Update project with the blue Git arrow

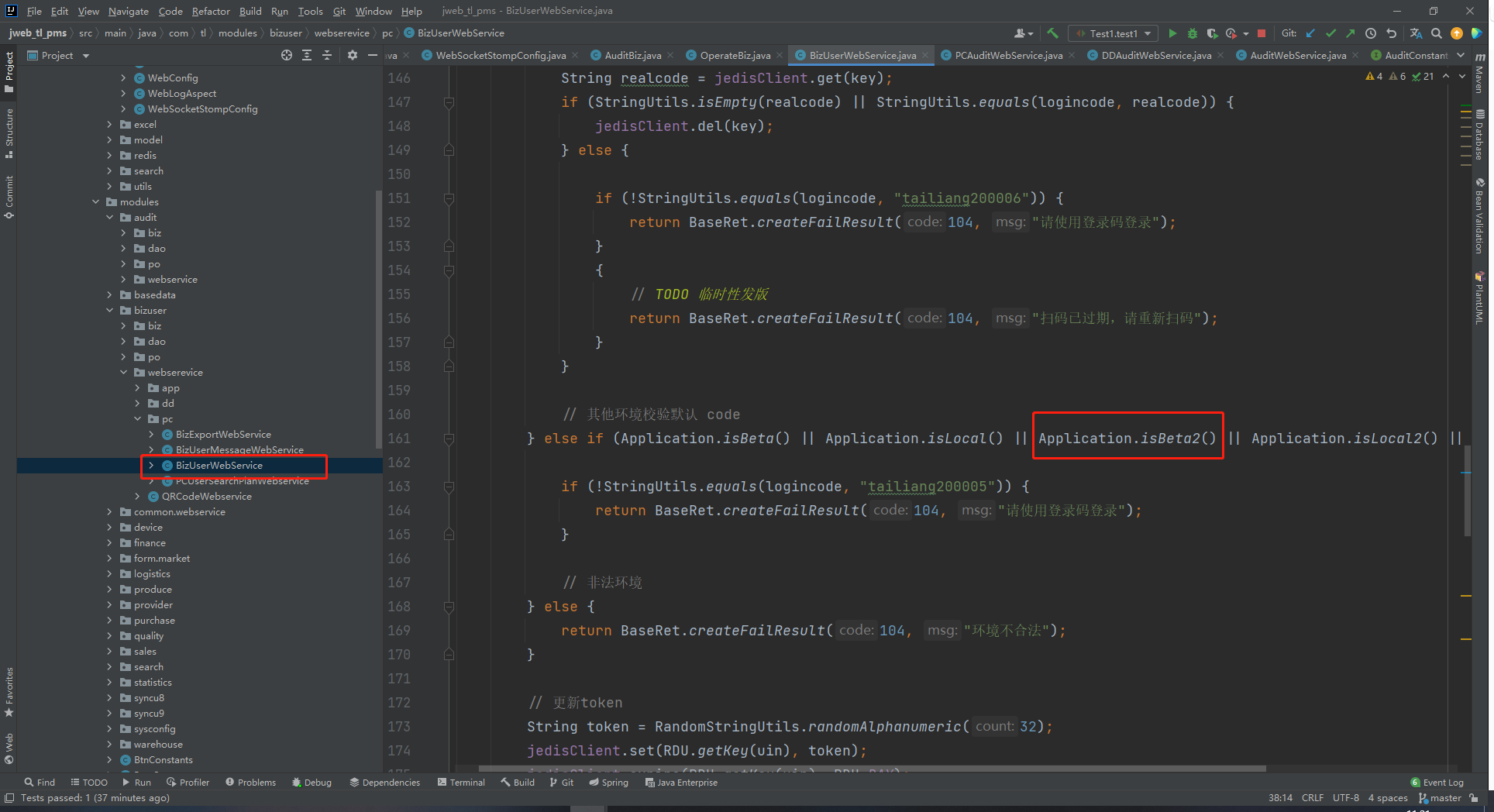[1310, 33]
